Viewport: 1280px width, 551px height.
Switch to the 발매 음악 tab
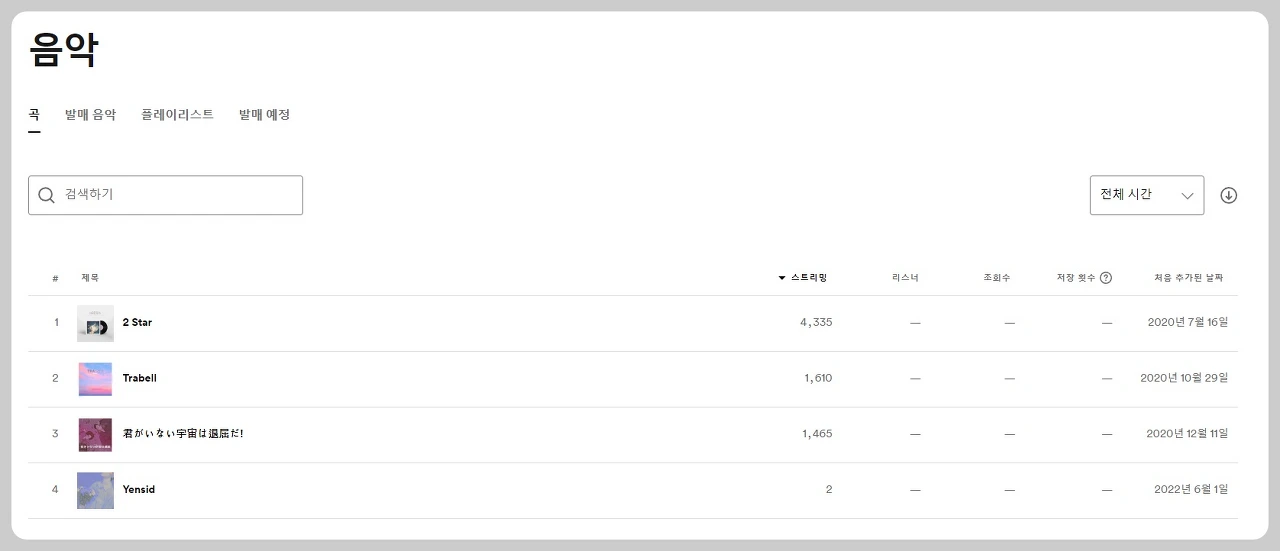tap(90, 115)
